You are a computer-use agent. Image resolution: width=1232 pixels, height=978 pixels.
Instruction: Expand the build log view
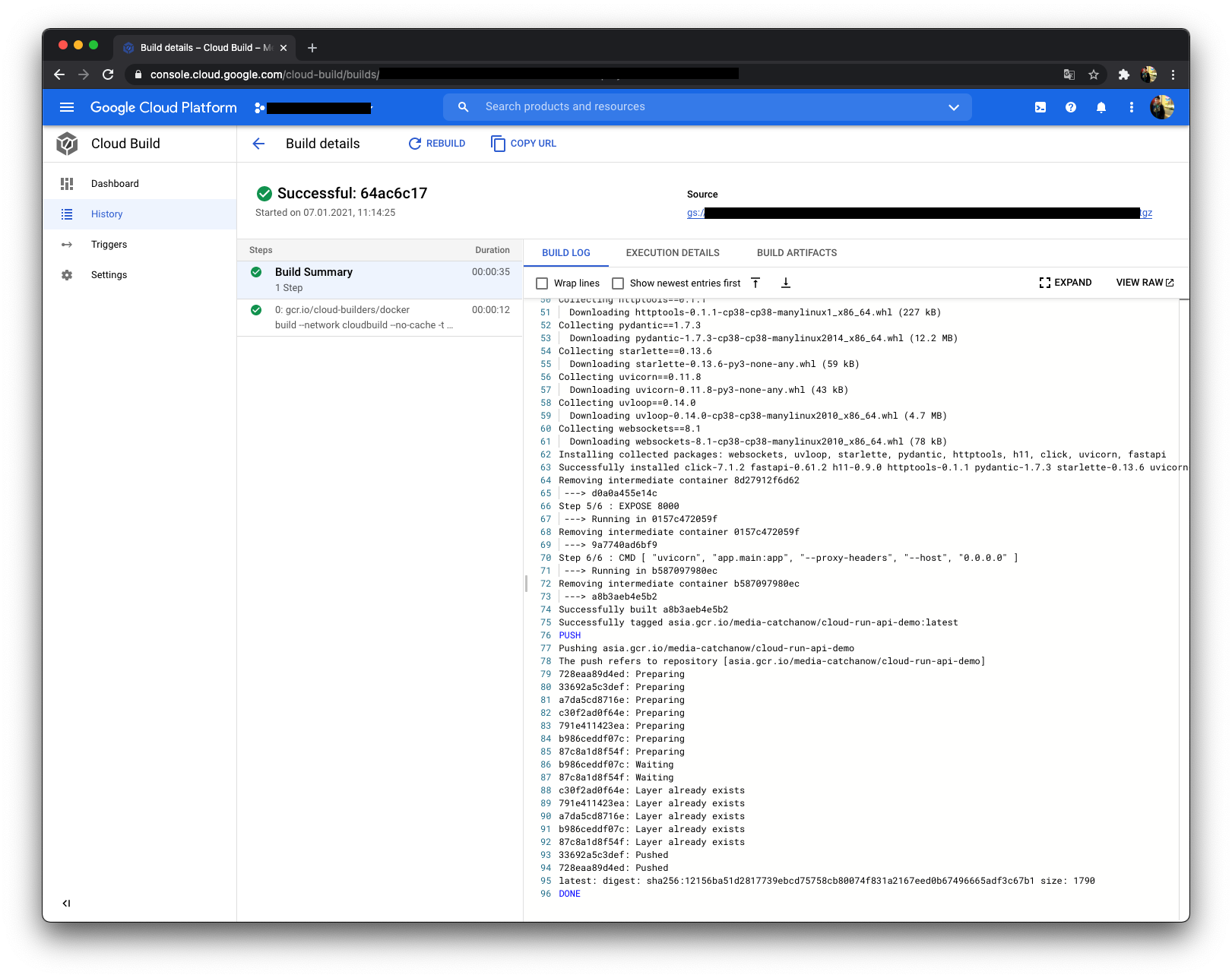coord(1066,282)
